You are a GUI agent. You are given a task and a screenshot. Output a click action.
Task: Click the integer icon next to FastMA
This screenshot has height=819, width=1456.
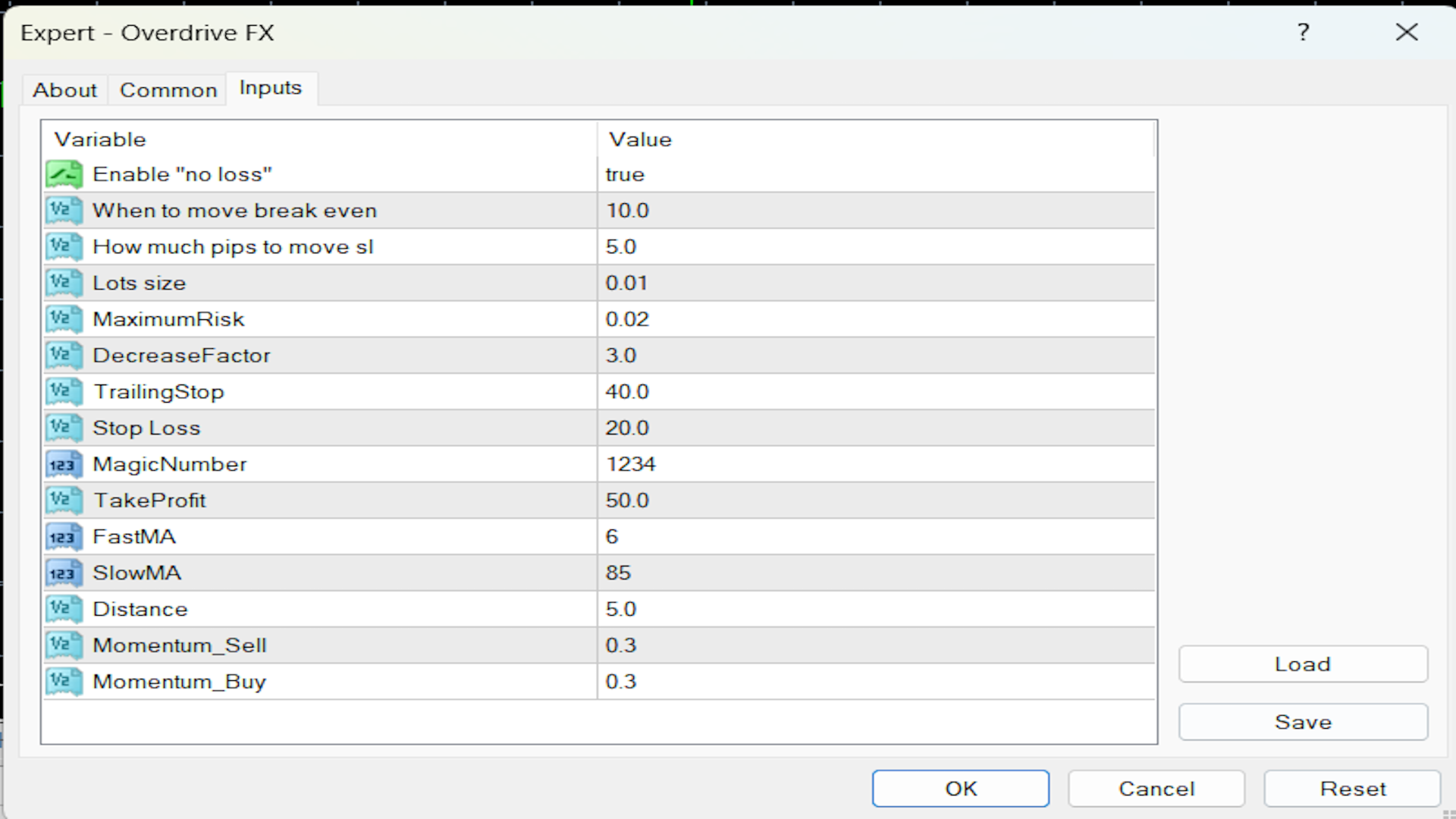tap(64, 537)
